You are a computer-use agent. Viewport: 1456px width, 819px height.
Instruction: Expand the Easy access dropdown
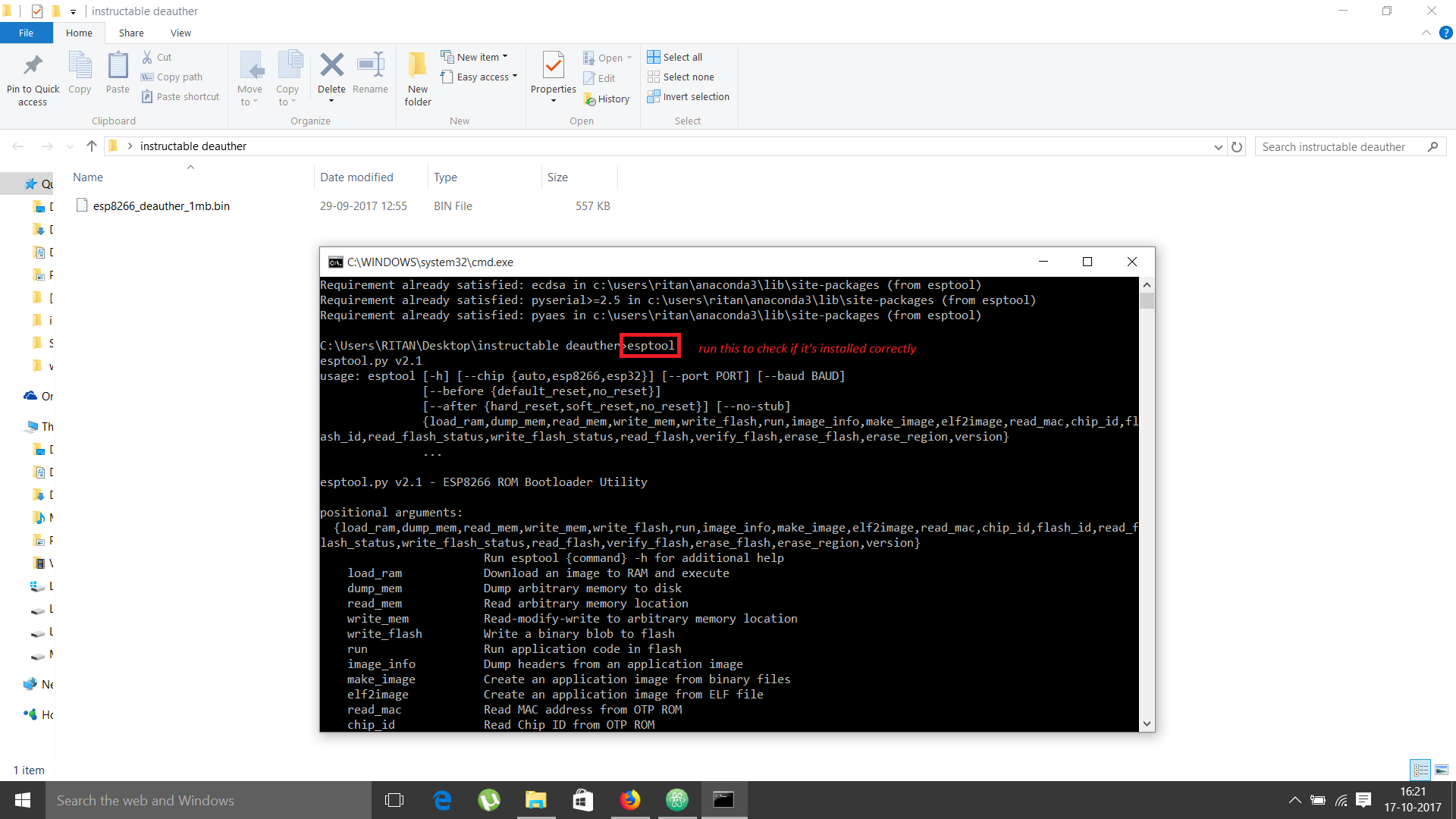(515, 77)
